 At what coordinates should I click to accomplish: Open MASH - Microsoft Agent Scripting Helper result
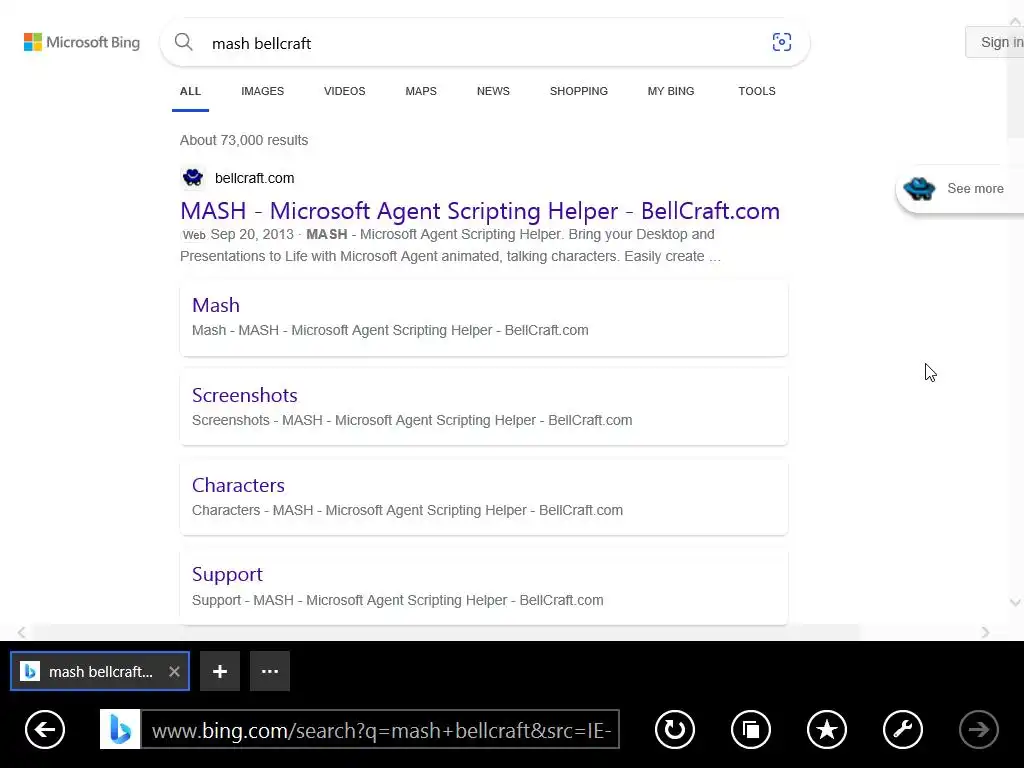point(480,211)
